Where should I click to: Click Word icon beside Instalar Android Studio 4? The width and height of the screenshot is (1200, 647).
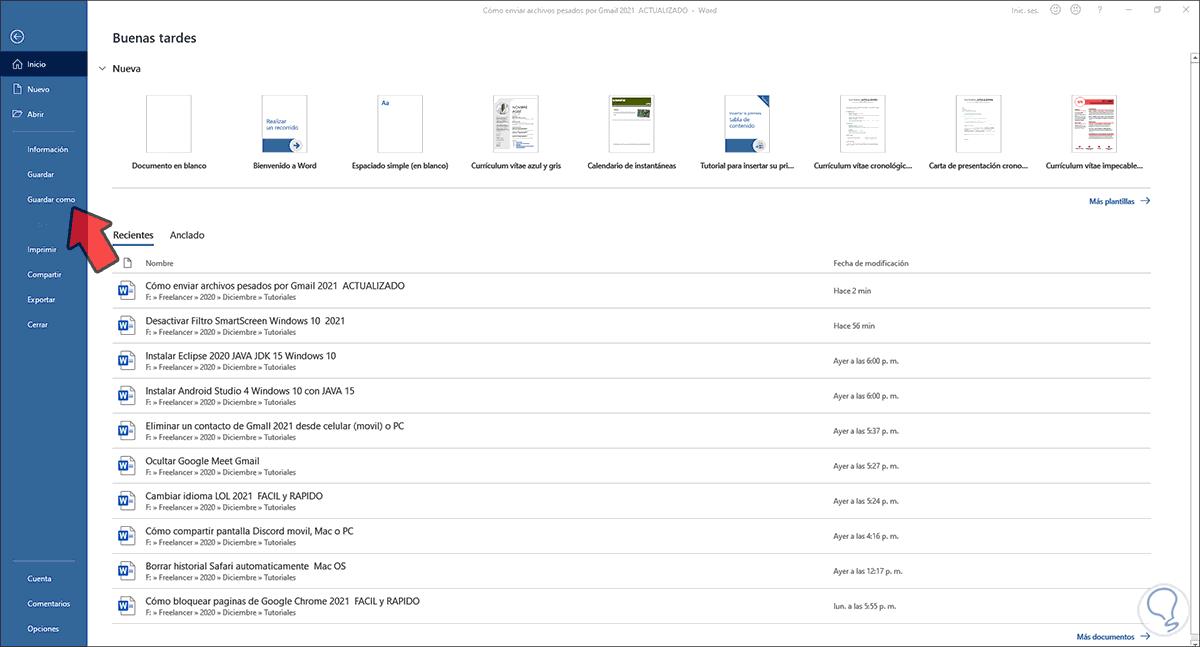pyautogui.click(x=126, y=396)
